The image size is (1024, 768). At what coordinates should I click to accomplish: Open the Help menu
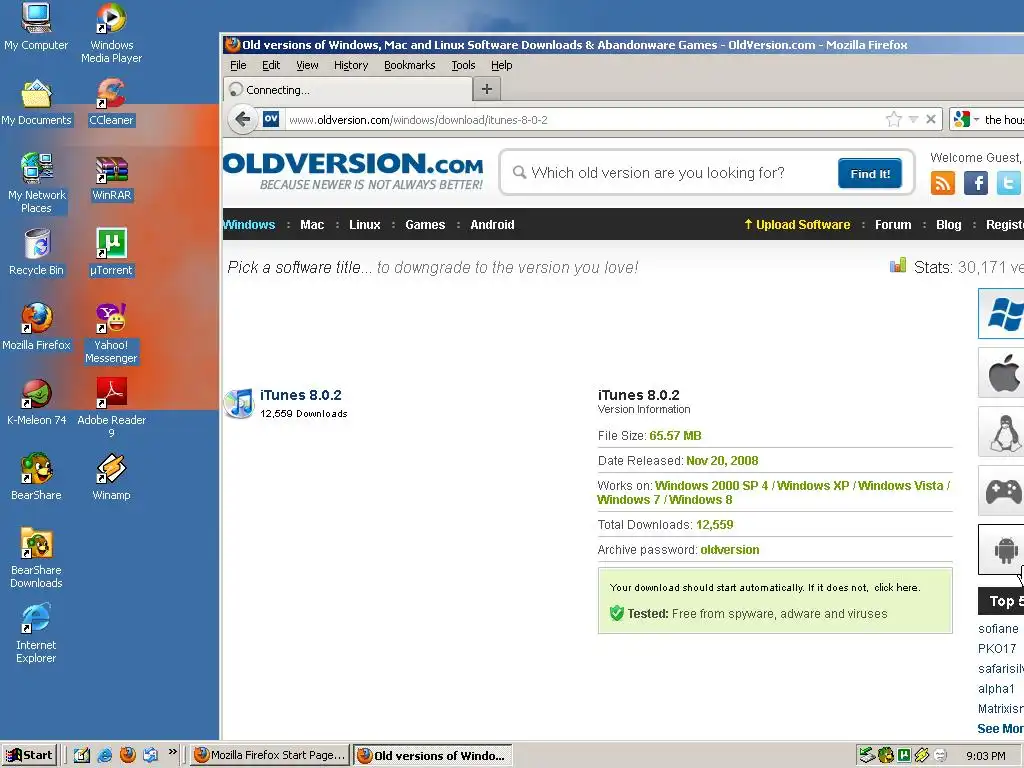pos(502,65)
